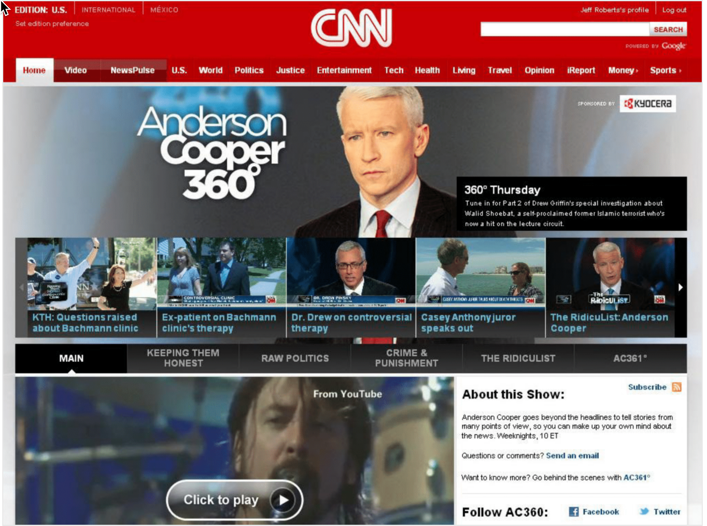Switch to México edition

click(x=164, y=10)
